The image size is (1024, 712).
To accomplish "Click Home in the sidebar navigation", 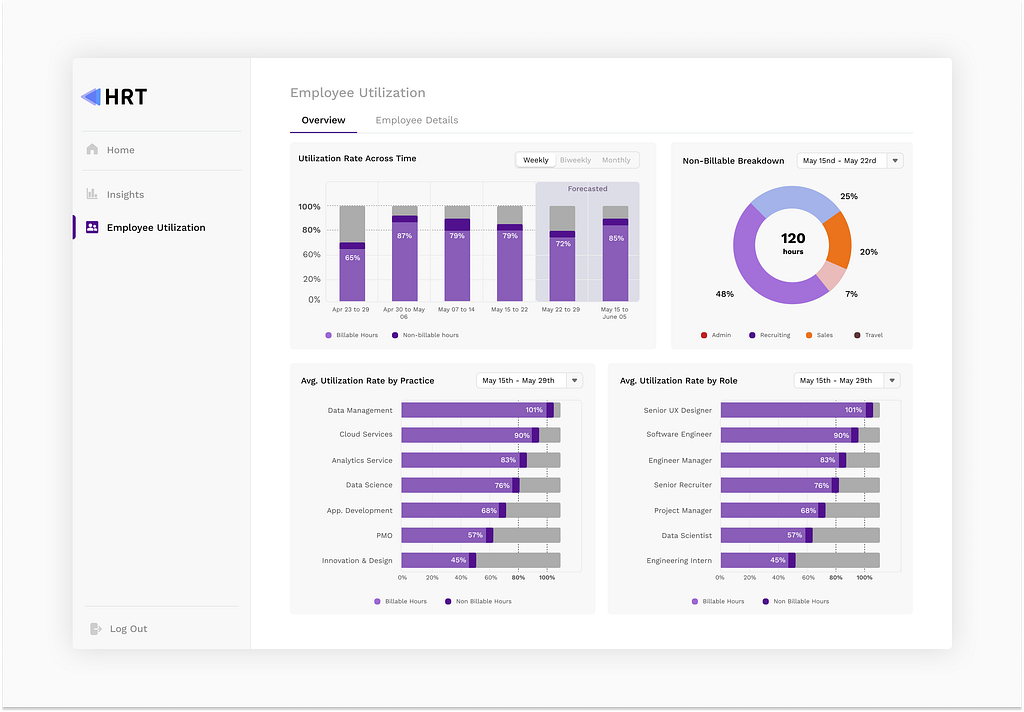I will pos(121,149).
